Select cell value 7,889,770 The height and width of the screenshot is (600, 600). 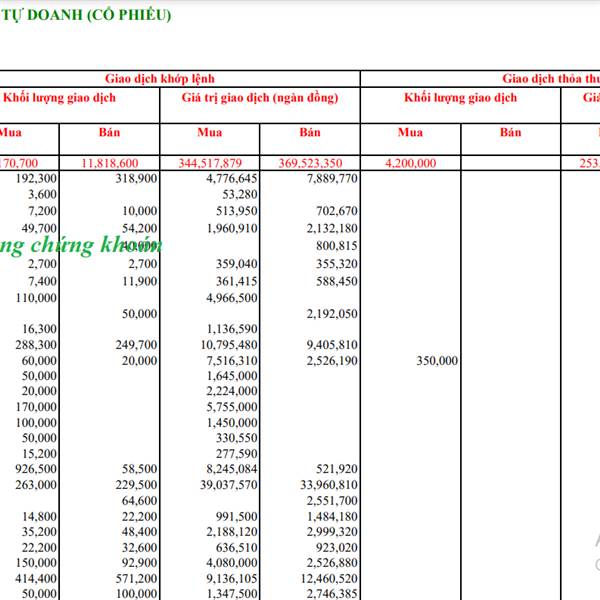(332, 178)
